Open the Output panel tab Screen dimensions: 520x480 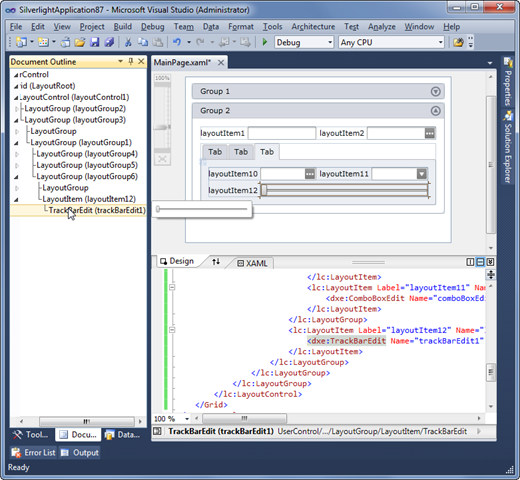80,453
